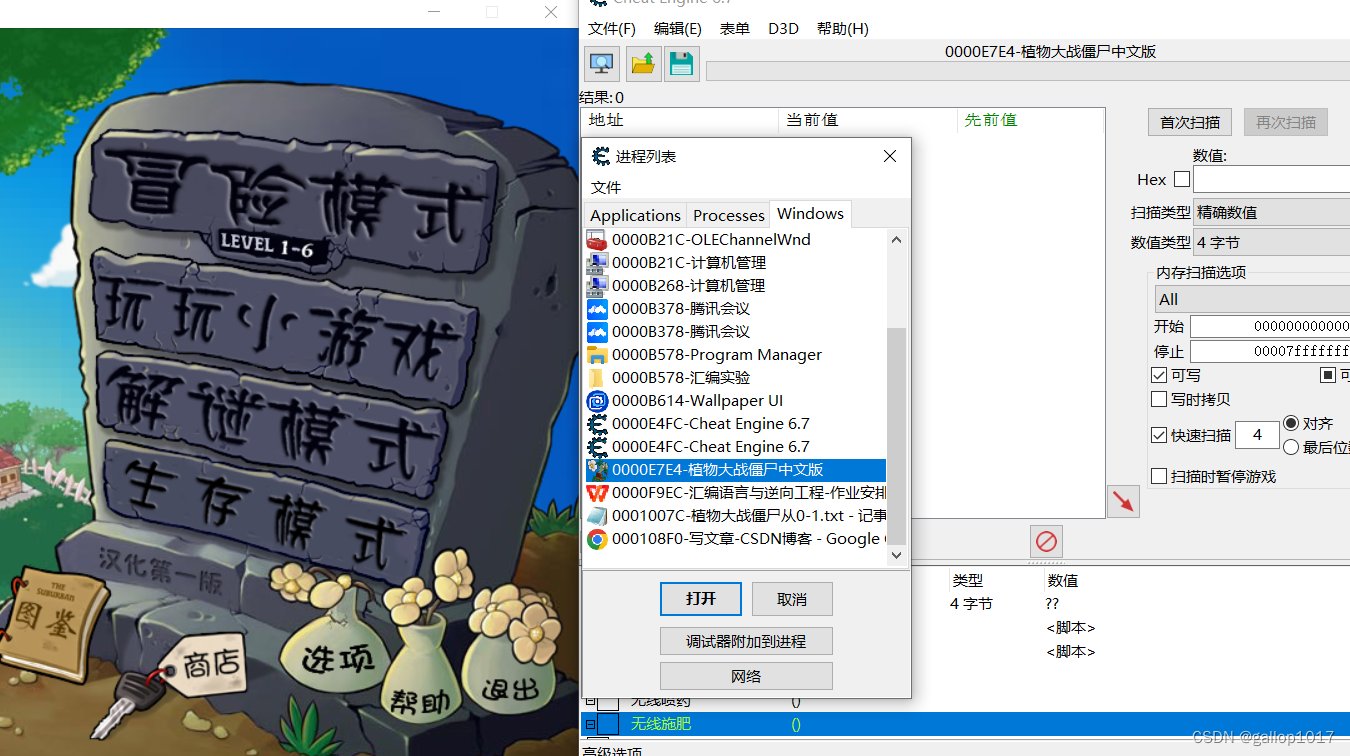Click the WPS icon for 0000F9EC entry
Screen dimensions: 1350x756
pyautogui.click(x=597, y=493)
